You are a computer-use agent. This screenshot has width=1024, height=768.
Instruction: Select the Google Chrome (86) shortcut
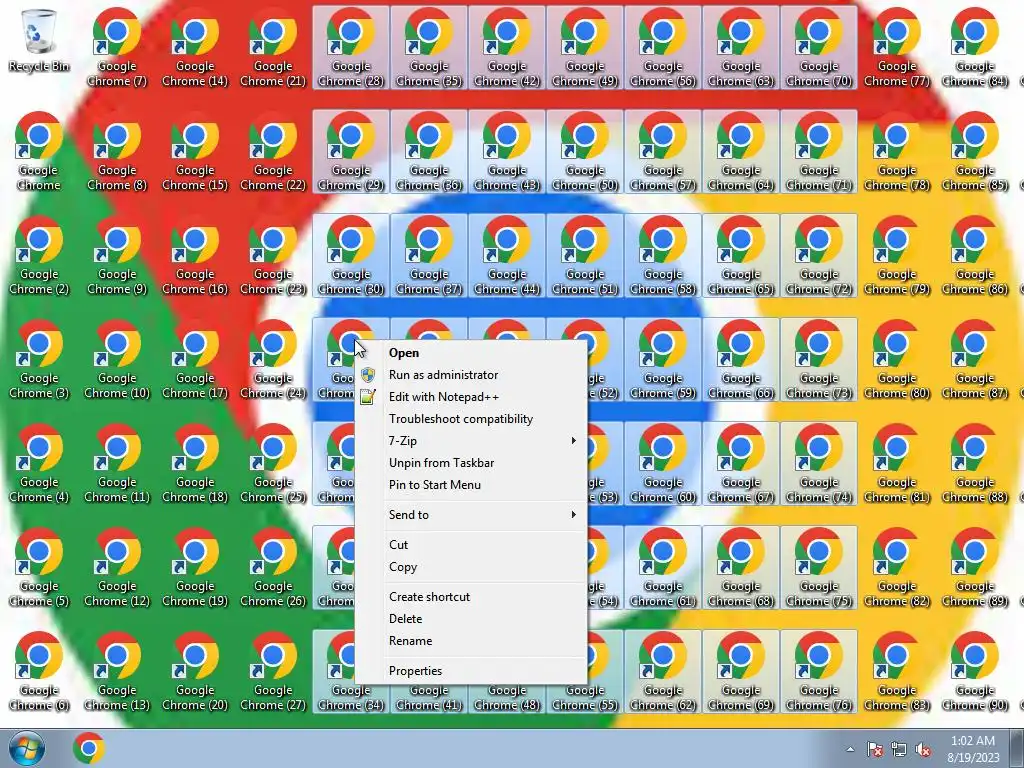[x=974, y=255]
